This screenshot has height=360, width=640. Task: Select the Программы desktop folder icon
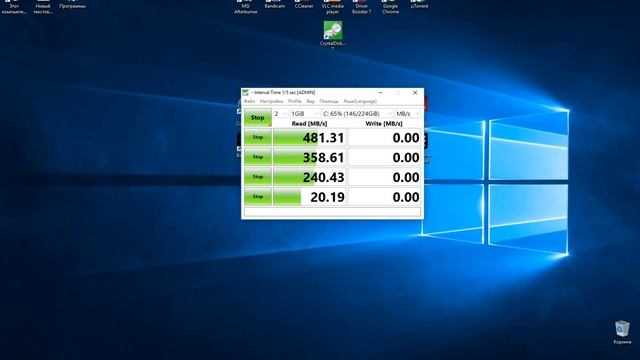coord(72,5)
